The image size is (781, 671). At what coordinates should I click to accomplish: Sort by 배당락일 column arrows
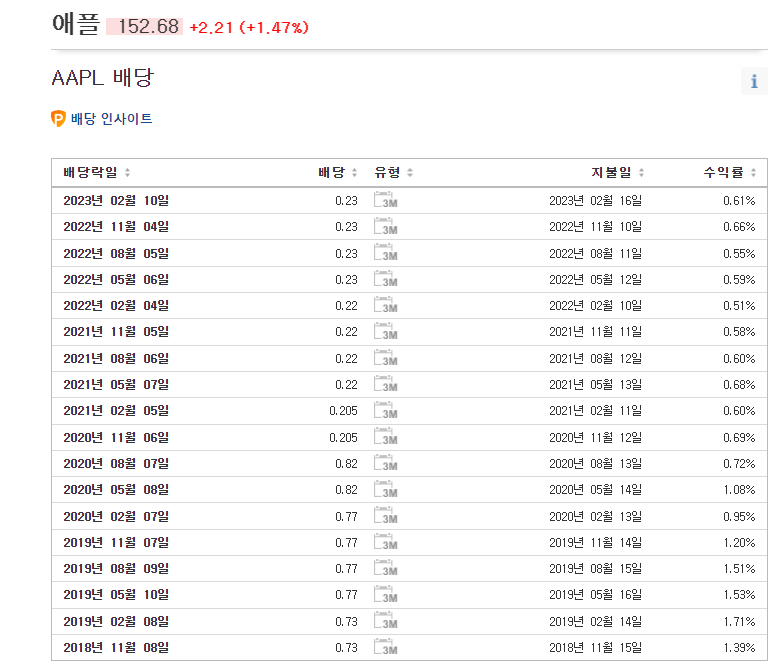click(x=128, y=172)
